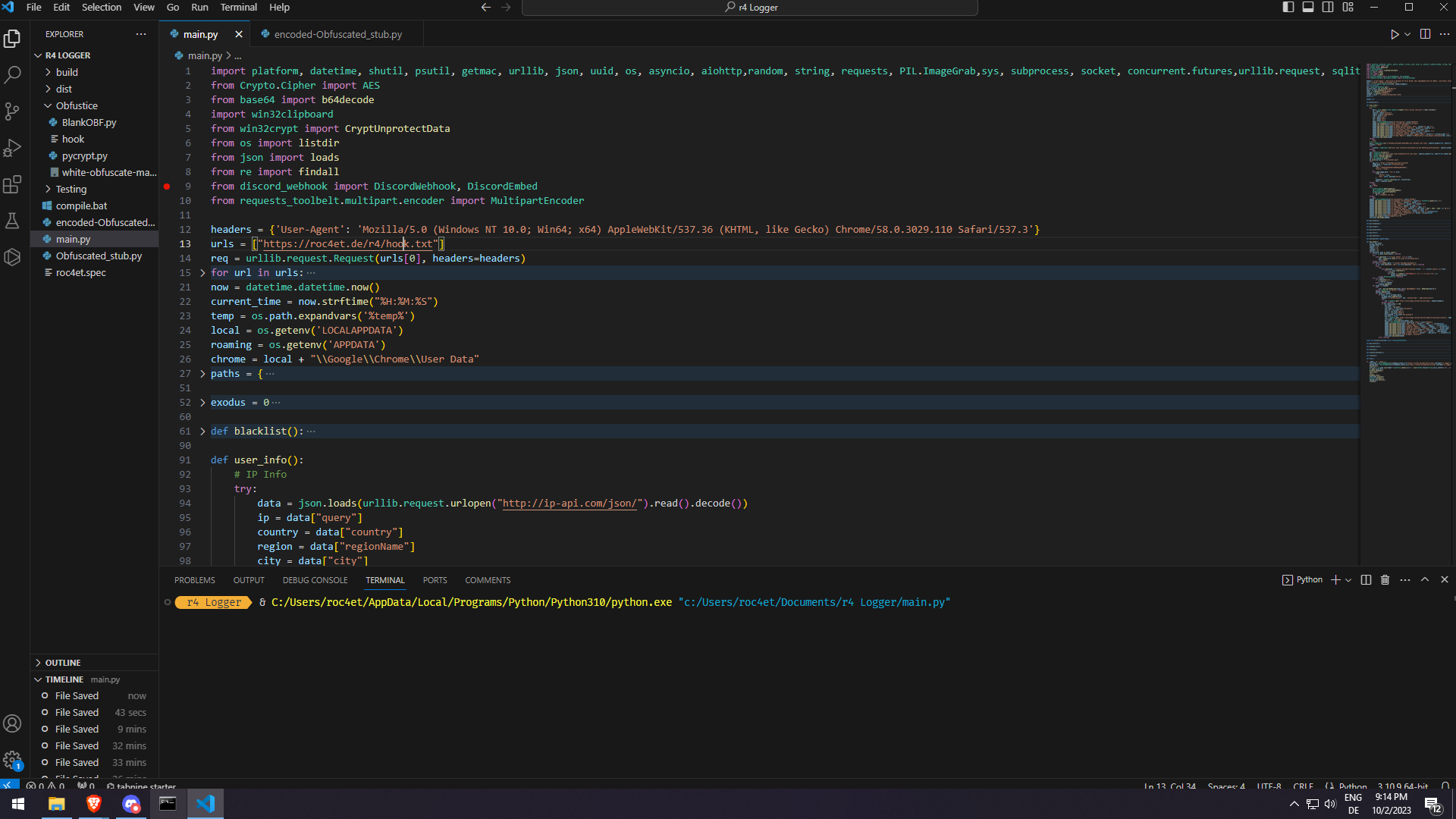Open the Testing flask view
The image size is (1456, 819).
coord(12,221)
